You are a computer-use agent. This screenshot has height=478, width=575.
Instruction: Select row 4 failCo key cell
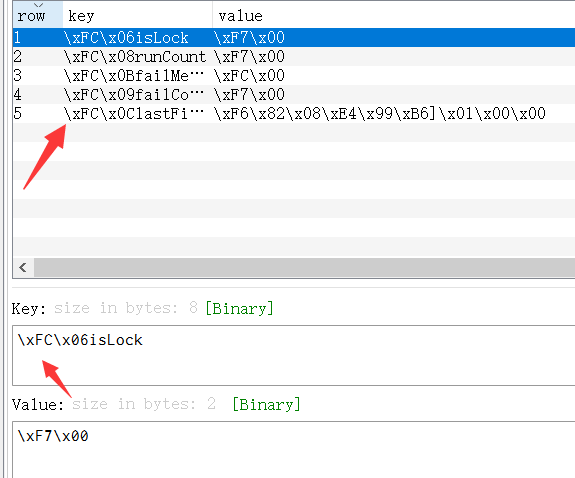[x=134, y=95]
